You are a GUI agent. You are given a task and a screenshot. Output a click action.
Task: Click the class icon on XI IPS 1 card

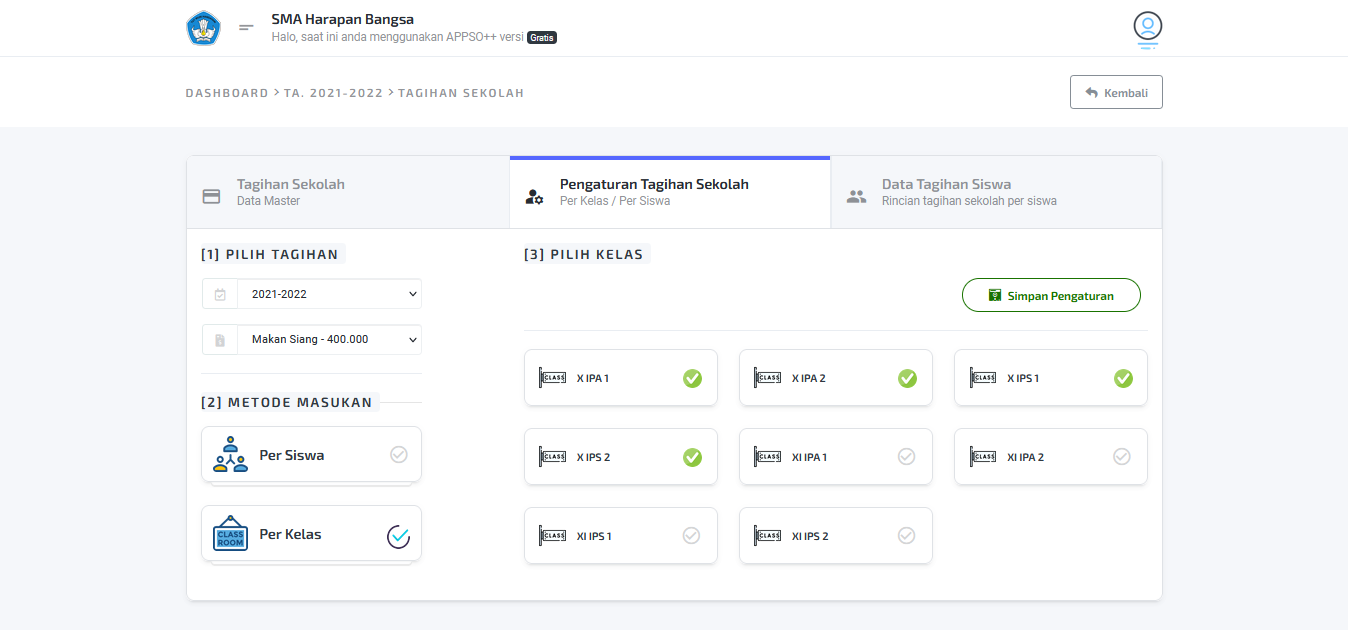click(553, 536)
